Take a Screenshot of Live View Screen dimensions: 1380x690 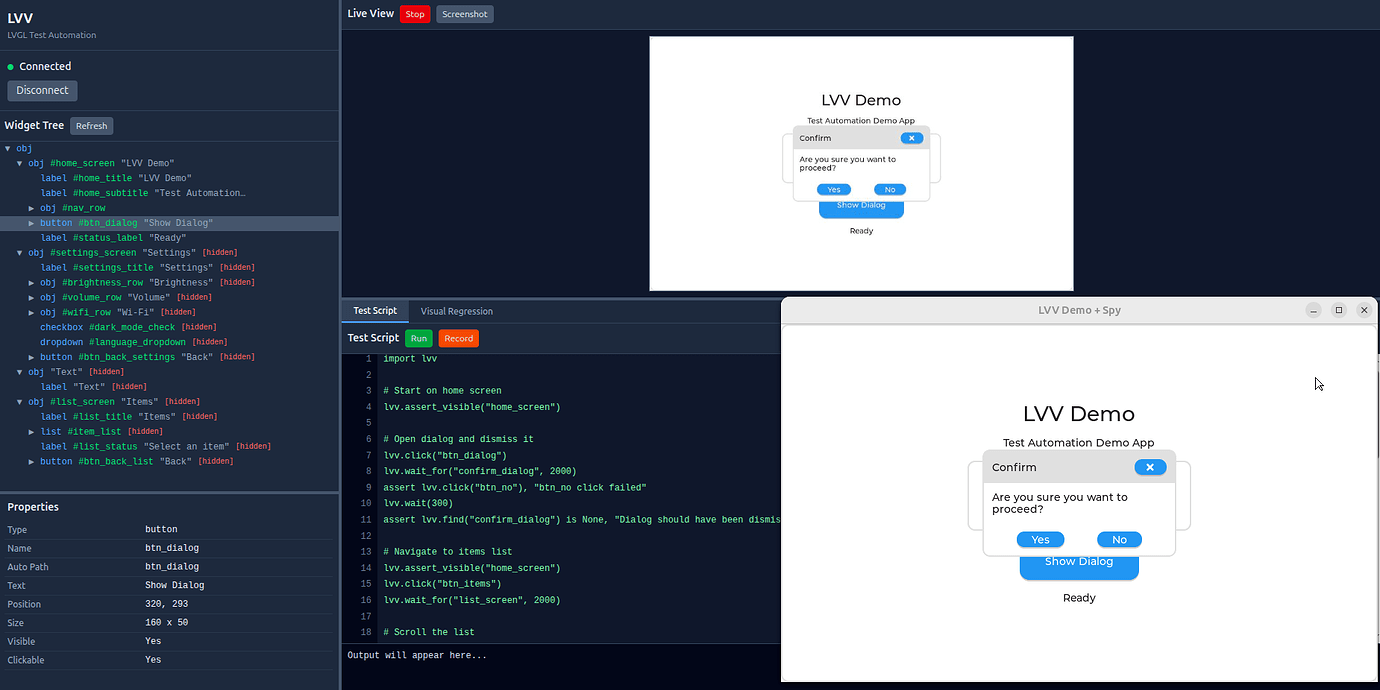point(465,14)
